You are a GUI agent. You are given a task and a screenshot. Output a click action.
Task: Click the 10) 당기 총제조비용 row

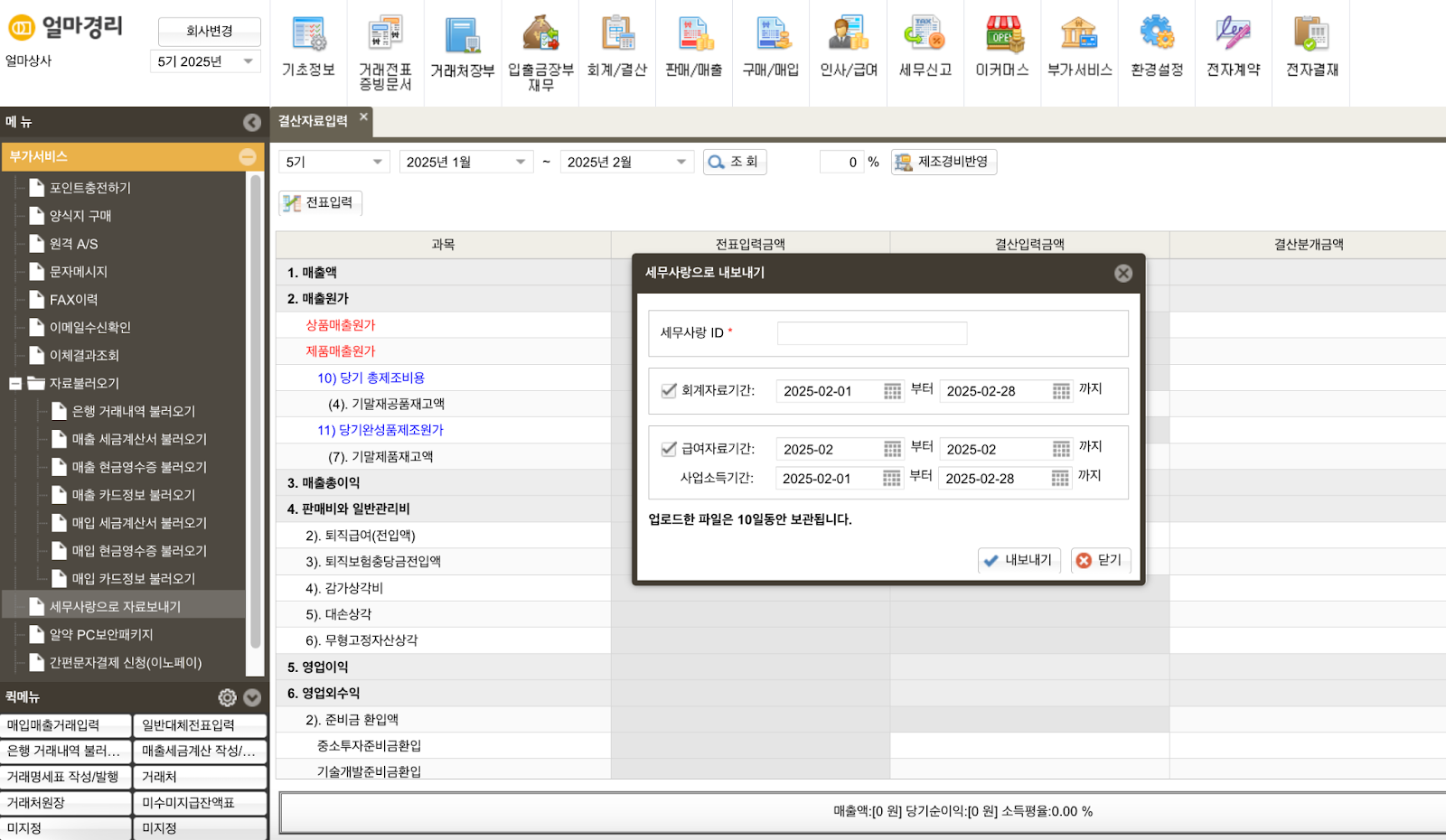(444, 378)
